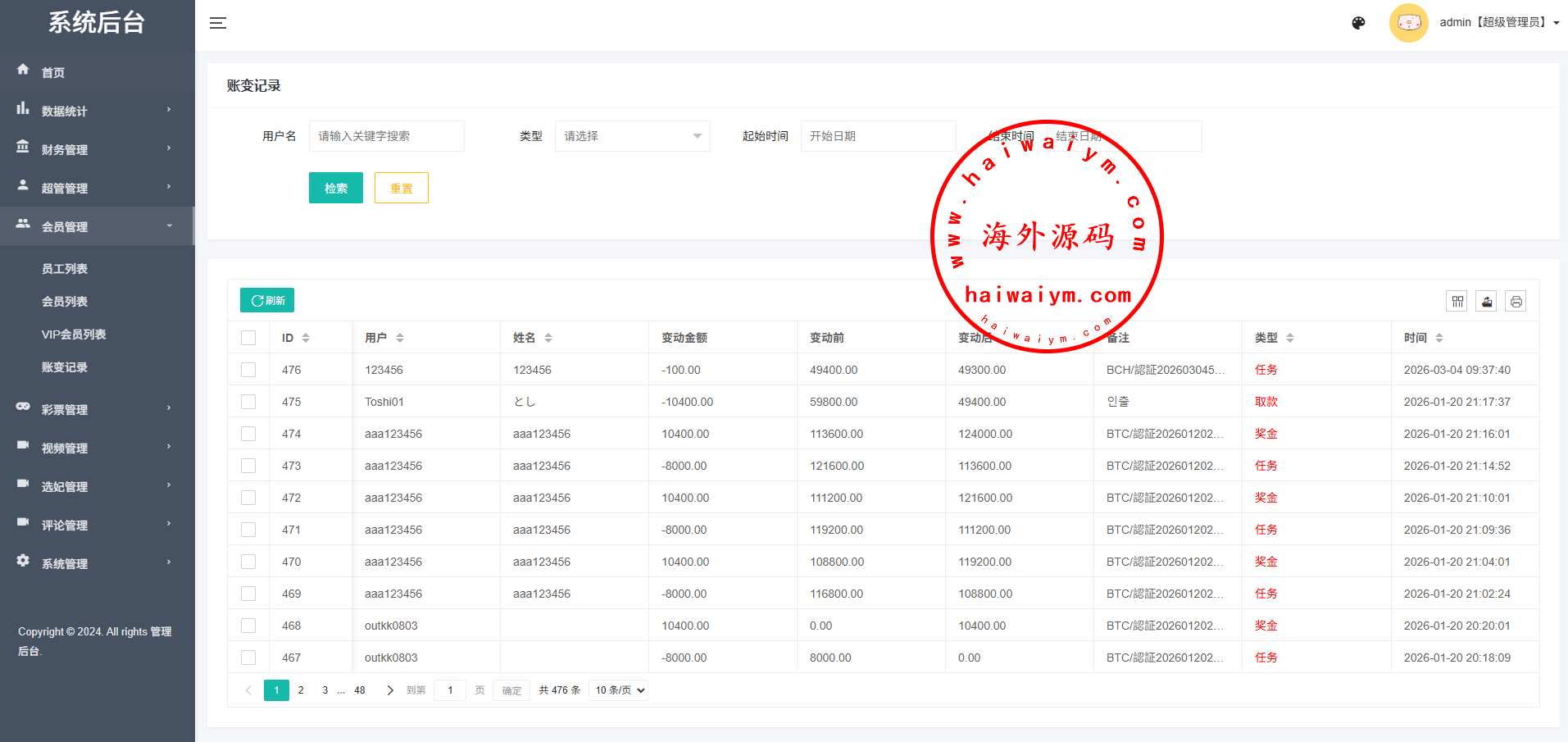This screenshot has height=742, width=1568.
Task: Go to 首页 in sidebar
Action: click(x=53, y=72)
